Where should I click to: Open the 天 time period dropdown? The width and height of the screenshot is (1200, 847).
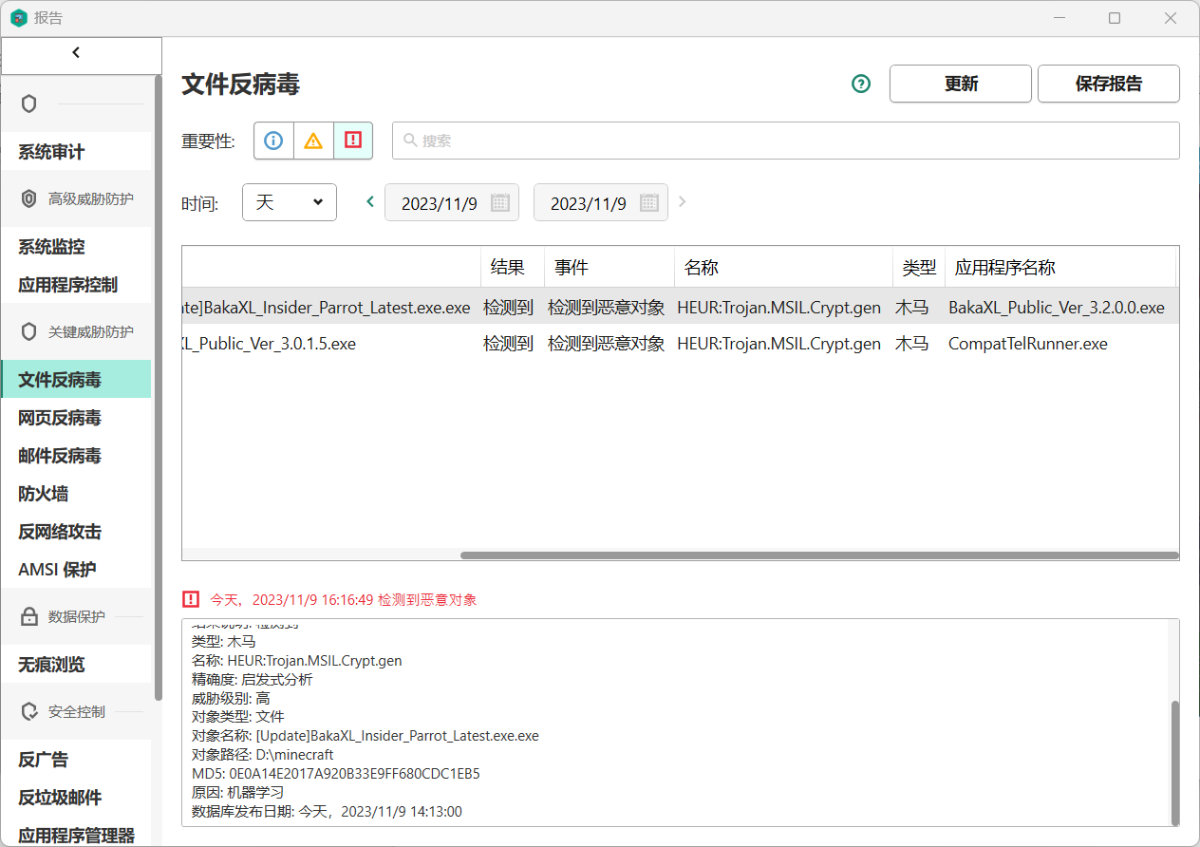289,202
